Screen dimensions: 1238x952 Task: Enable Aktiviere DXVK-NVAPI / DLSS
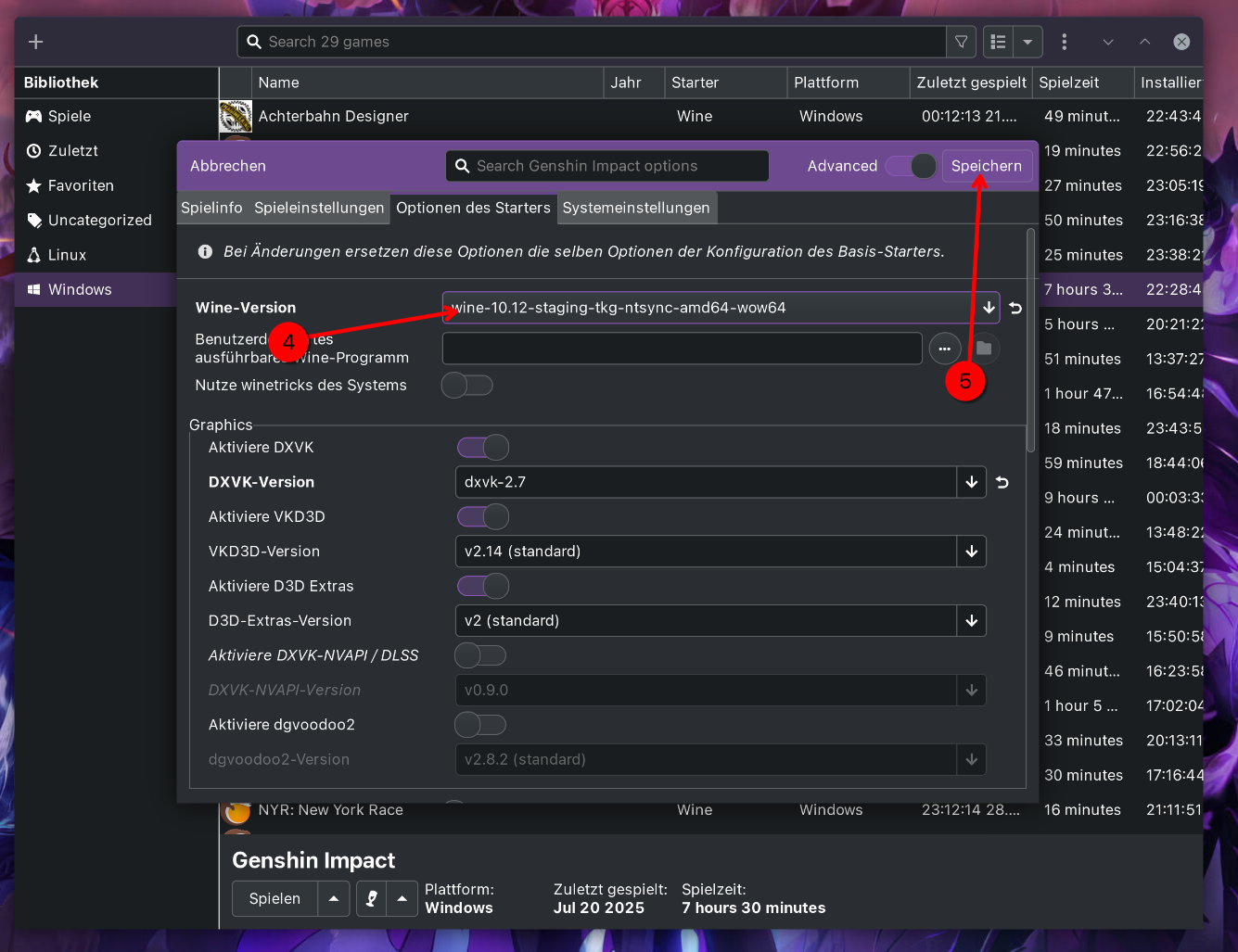click(480, 655)
